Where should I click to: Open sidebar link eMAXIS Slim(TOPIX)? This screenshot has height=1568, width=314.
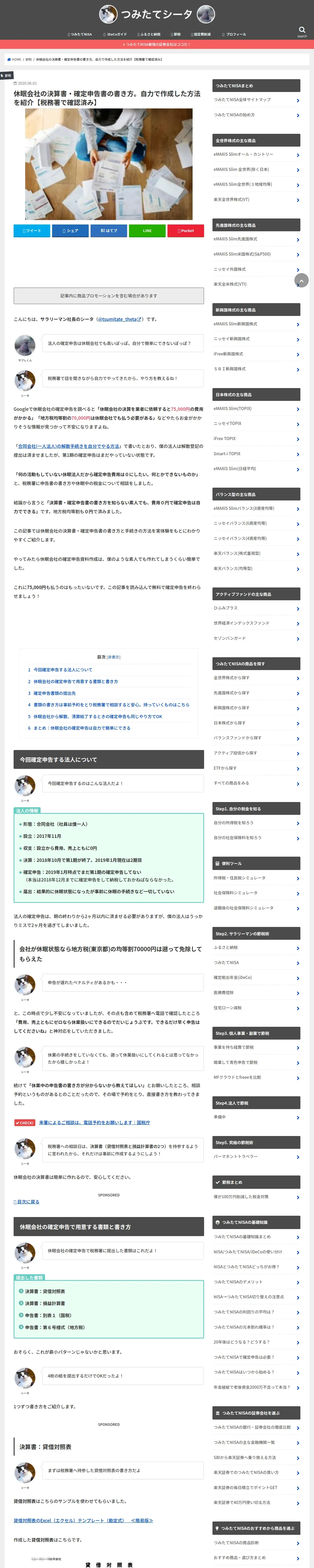(x=232, y=408)
